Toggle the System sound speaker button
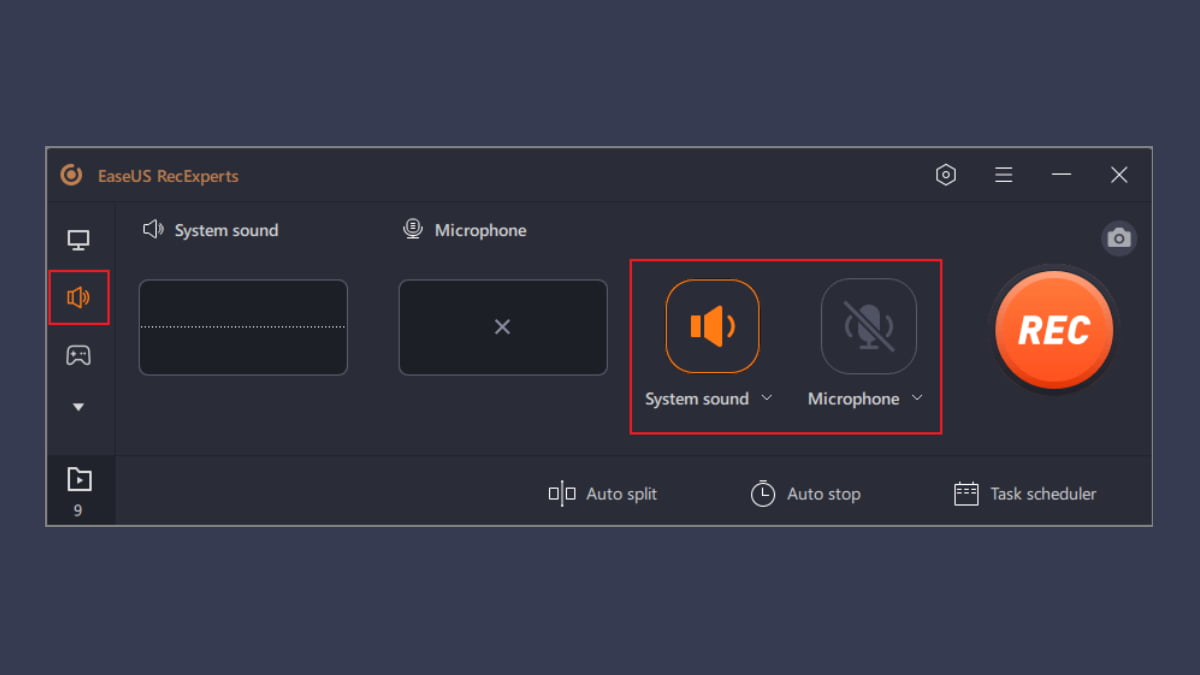The width and height of the screenshot is (1200, 675). click(712, 327)
